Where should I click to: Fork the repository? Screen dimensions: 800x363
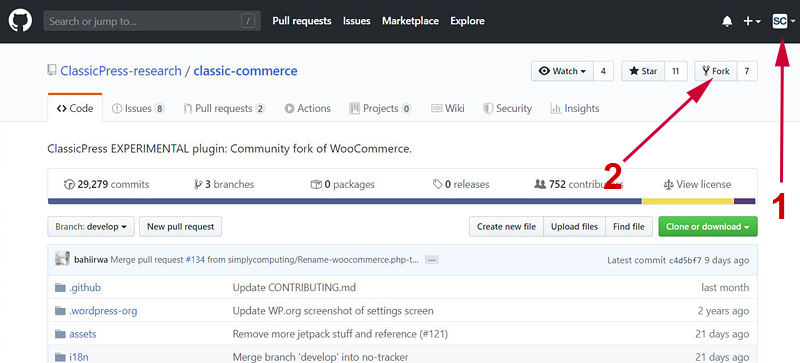(716, 71)
